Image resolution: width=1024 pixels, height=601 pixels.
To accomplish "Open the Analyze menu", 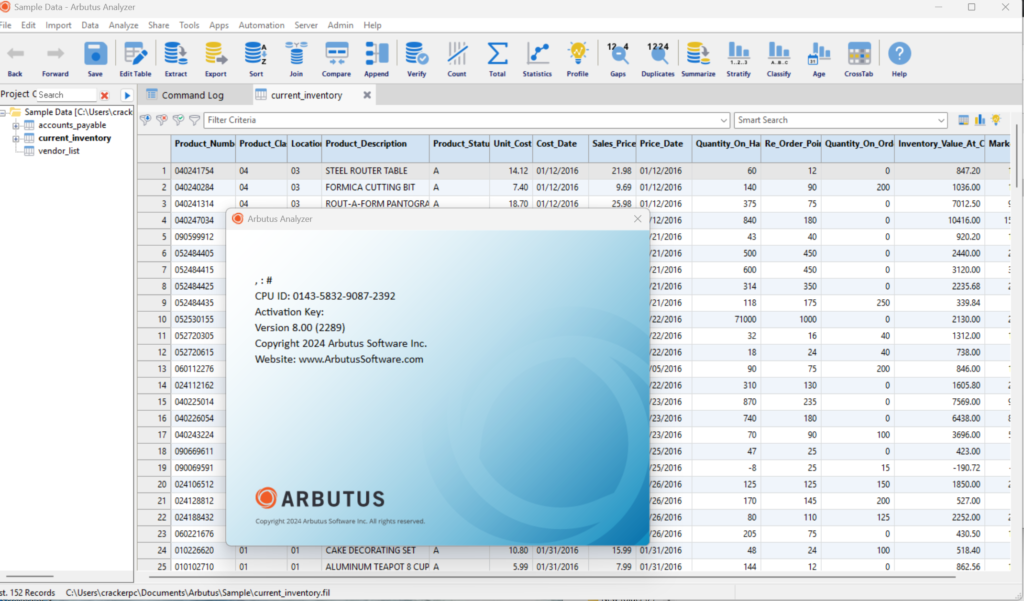I will tap(123, 25).
